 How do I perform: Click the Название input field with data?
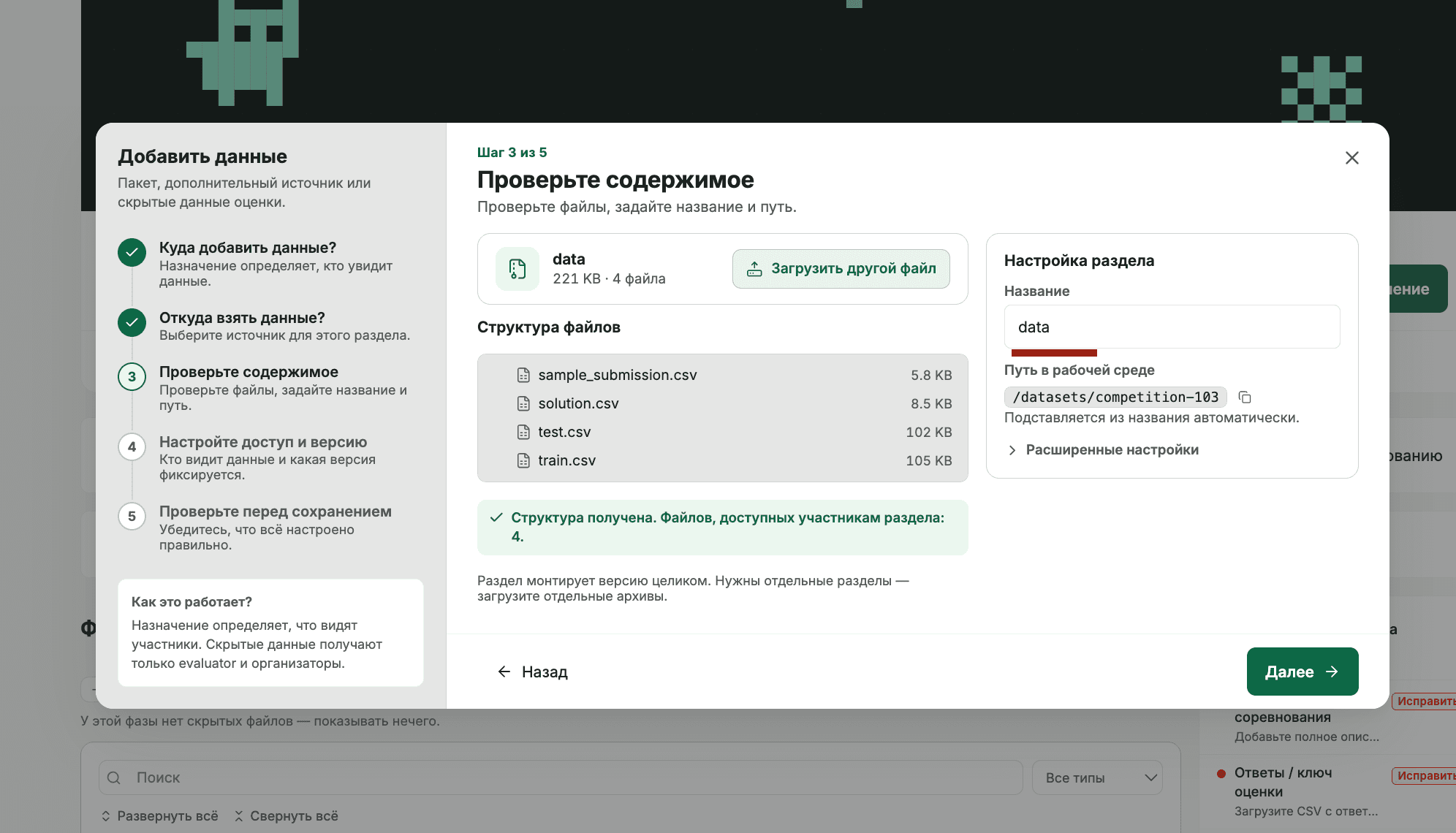pyautogui.click(x=1172, y=327)
